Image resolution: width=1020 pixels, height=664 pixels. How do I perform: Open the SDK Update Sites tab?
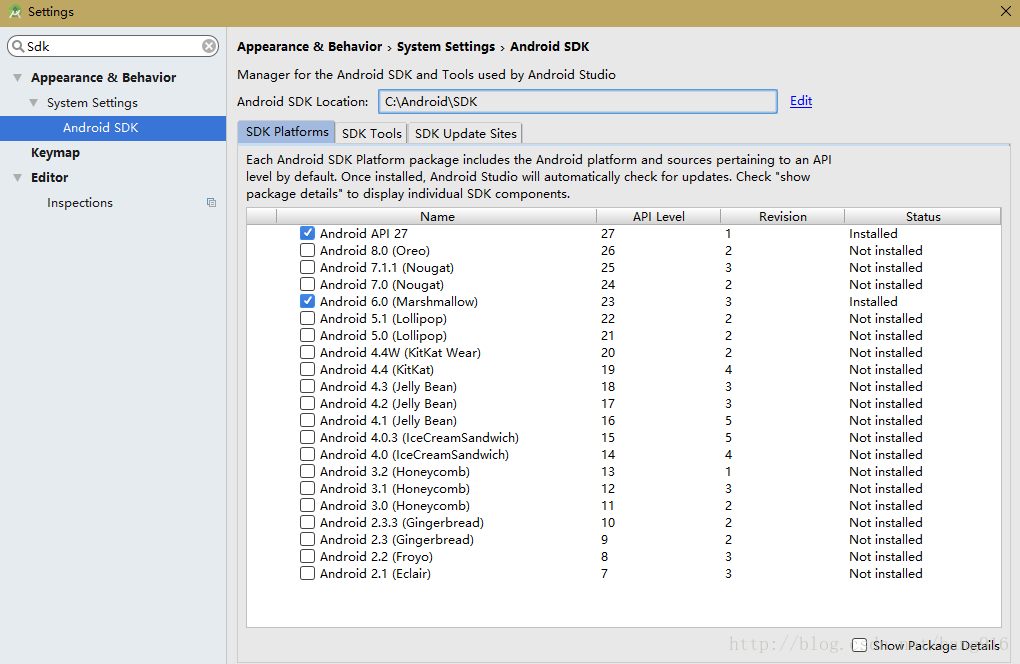click(x=465, y=133)
